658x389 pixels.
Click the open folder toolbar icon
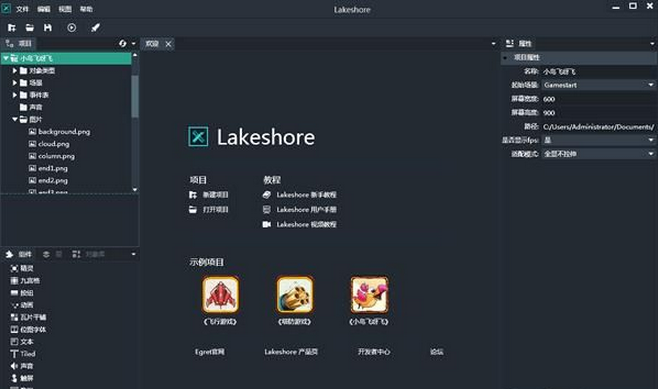point(29,28)
